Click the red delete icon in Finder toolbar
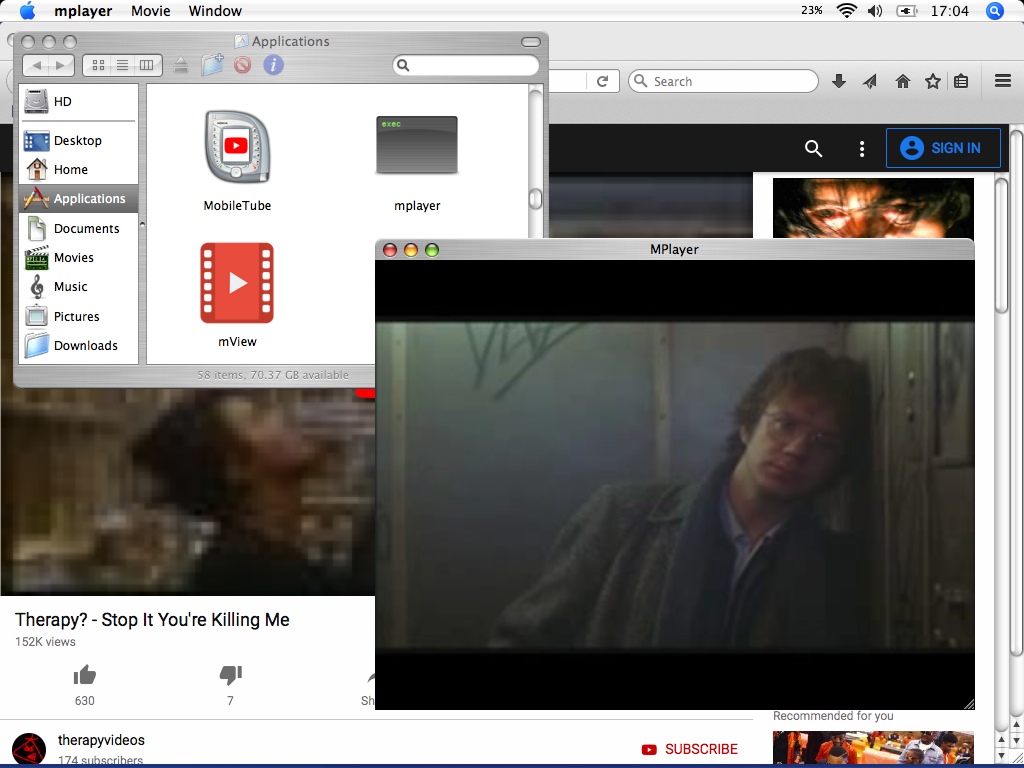 click(x=242, y=65)
